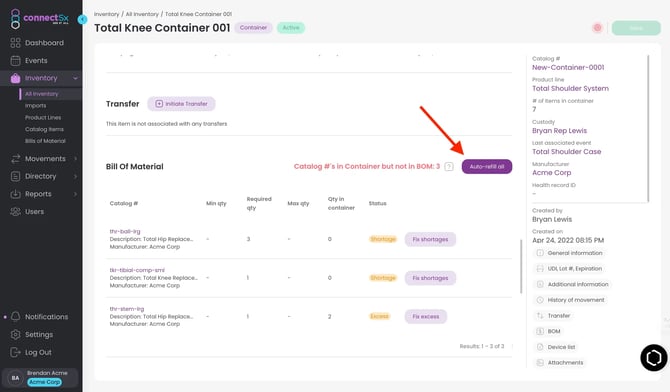Open Bryan Rep Lewis custody link
The image size is (670, 392).
(559, 131)
